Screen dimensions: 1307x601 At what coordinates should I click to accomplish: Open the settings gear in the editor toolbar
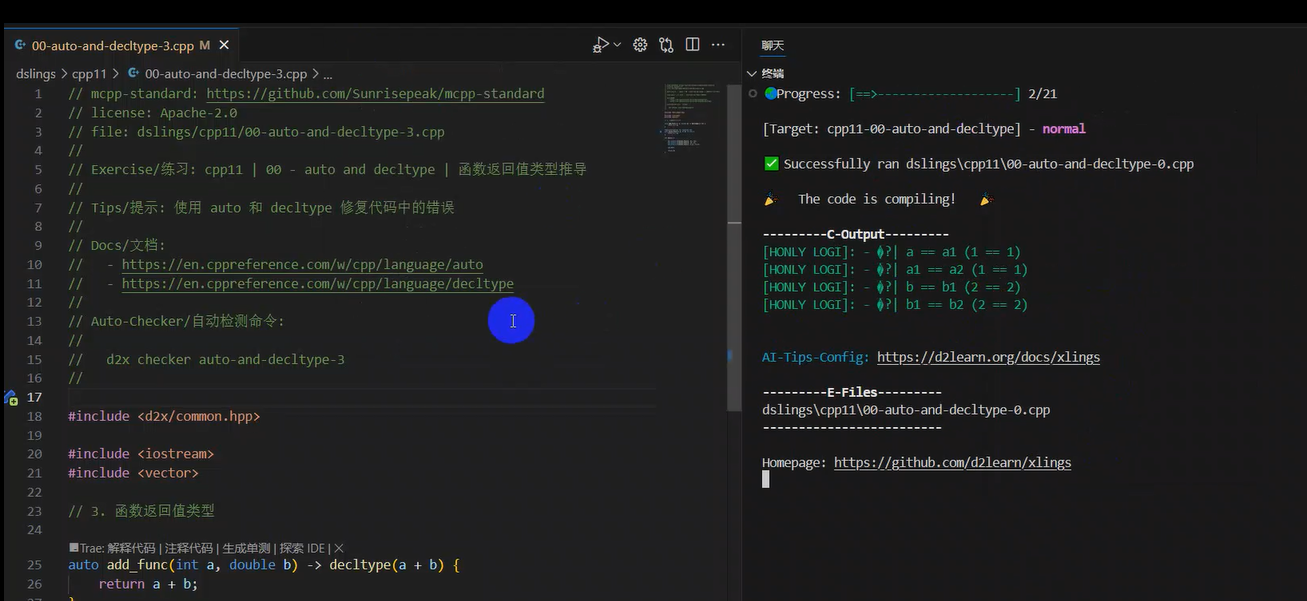(x=640, y=45)
